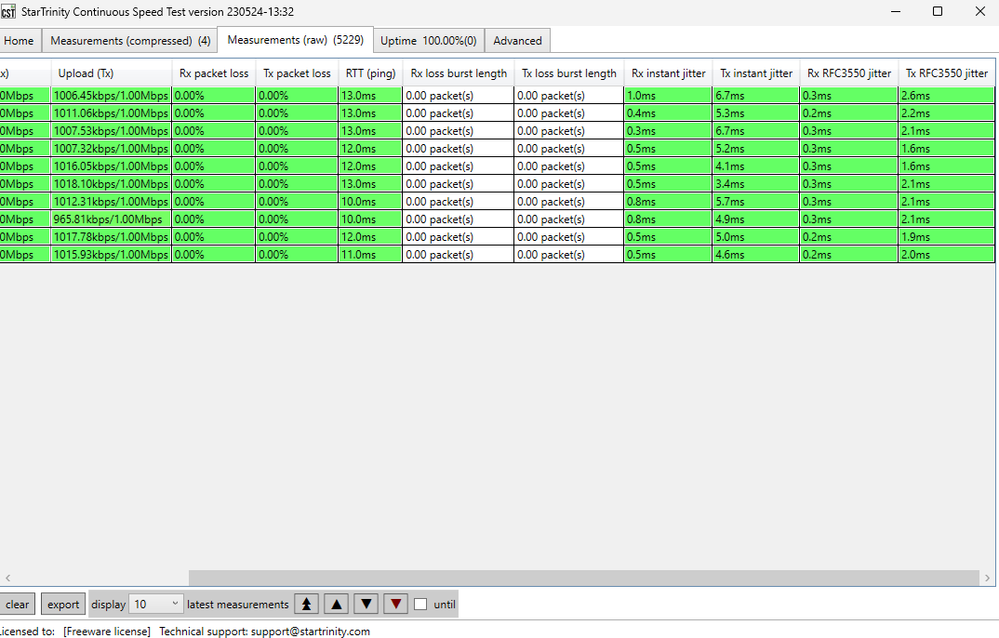Click the 4.1ms Tx instant jitter cell
The image size is (999, 638).
tap(756, 166)
